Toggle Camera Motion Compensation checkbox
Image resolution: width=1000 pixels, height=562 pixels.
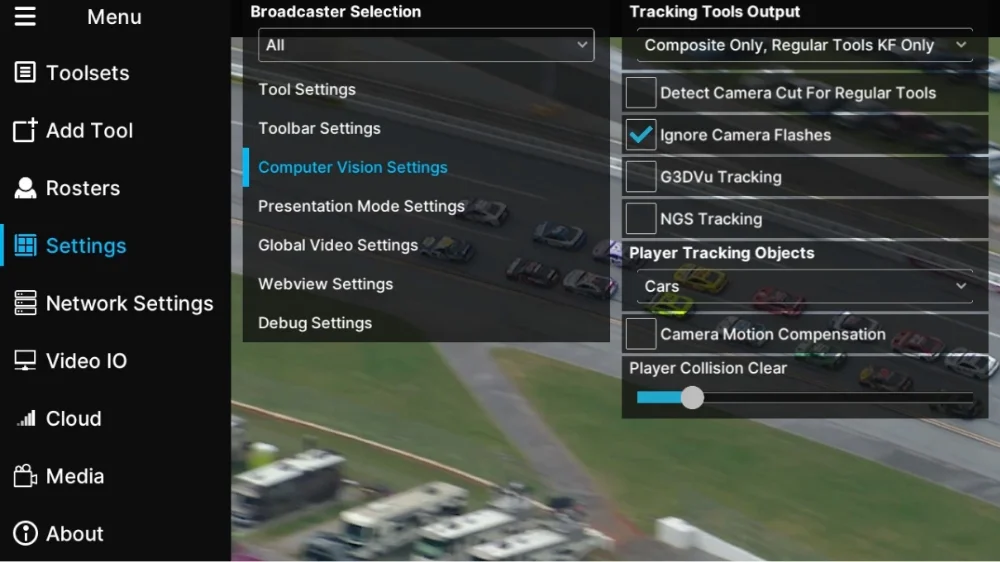(x=640, y=334)
